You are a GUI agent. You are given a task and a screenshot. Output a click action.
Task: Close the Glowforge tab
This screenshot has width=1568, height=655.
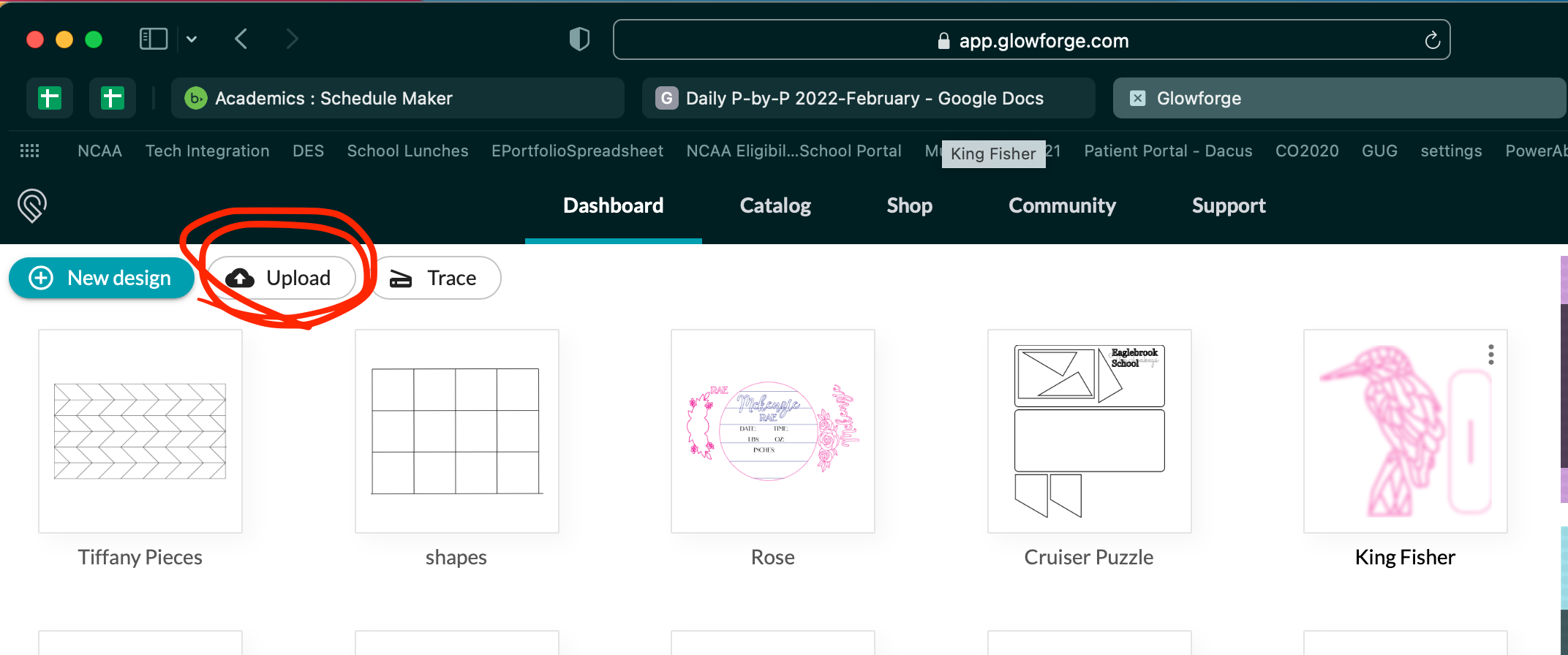click(x=1138, y=98)
